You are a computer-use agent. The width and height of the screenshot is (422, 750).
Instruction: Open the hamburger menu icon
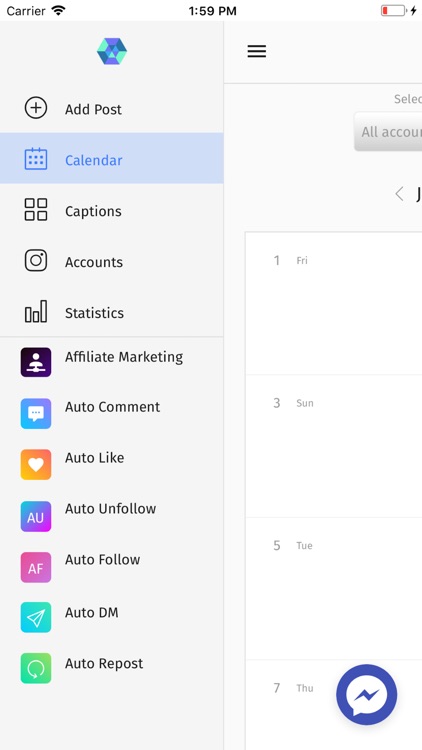(x=256, y=51)
